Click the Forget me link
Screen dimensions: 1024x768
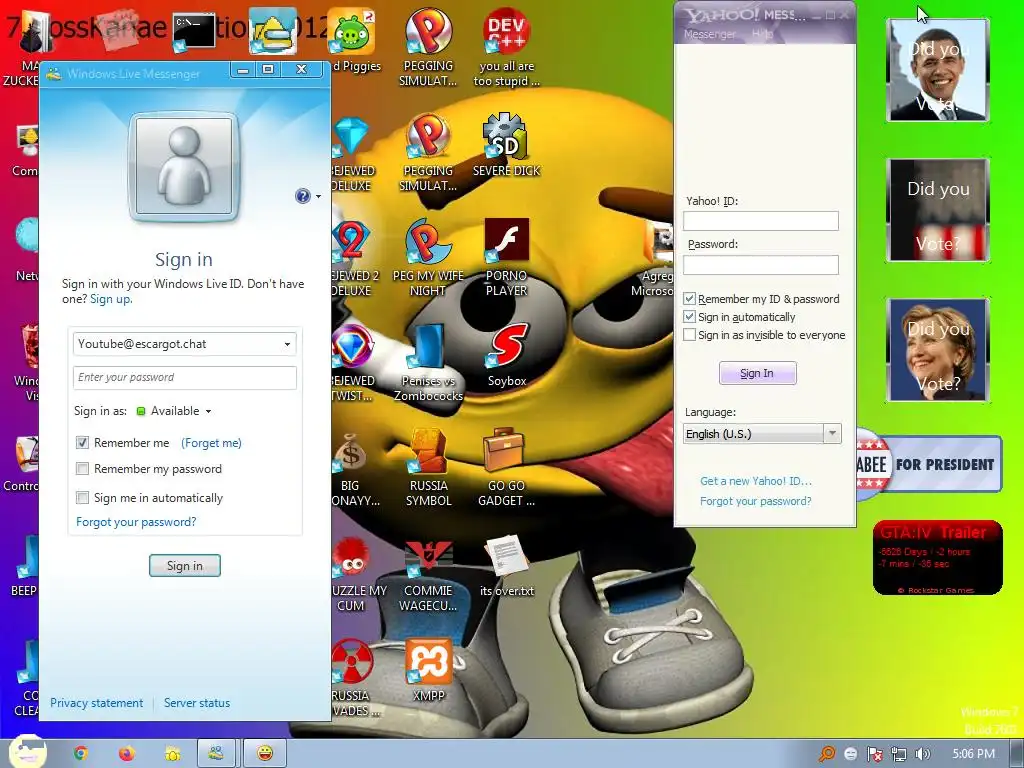click(x=211, y=443)
